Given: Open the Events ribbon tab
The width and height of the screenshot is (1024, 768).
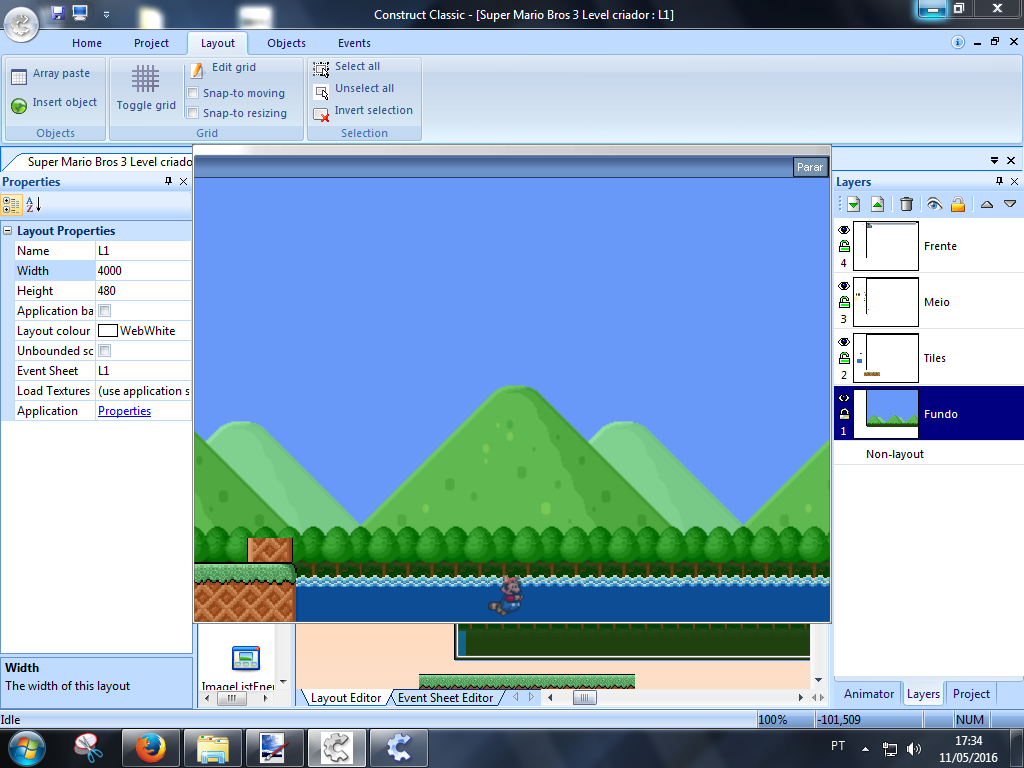Looking at the screenshot, I should [354, 43].
